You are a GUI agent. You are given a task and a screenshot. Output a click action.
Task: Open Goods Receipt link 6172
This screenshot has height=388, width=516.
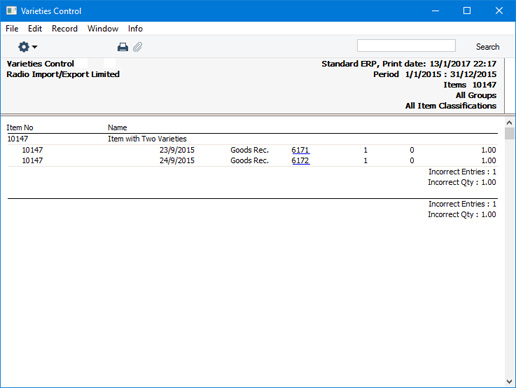coord(300,160)
